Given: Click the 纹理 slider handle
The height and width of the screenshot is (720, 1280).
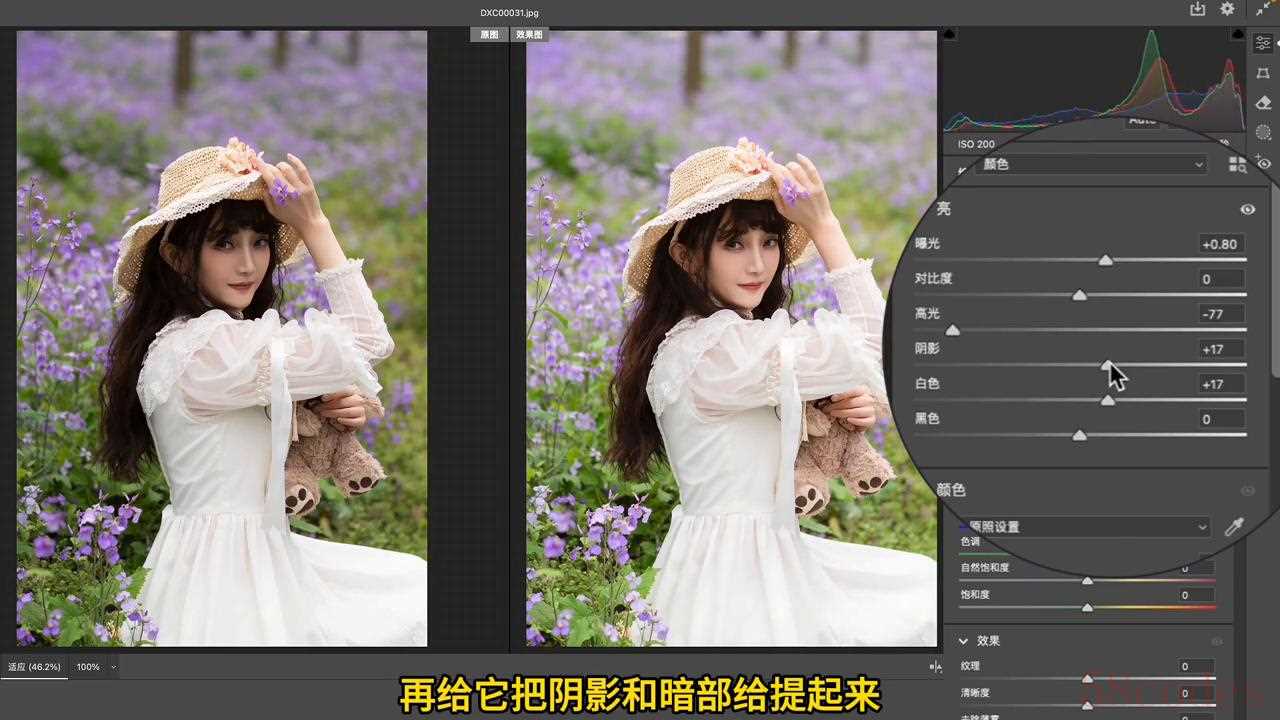Looking at the screenshot, I should click(1087, 679).
